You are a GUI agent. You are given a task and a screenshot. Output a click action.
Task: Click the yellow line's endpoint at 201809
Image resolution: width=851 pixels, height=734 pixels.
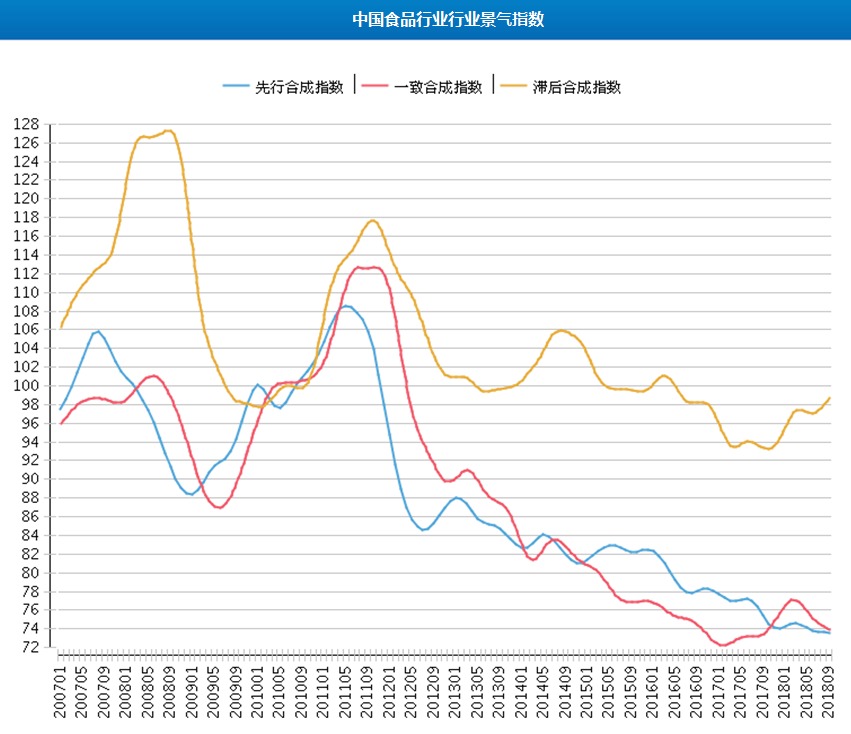click(x=830, y=398)
